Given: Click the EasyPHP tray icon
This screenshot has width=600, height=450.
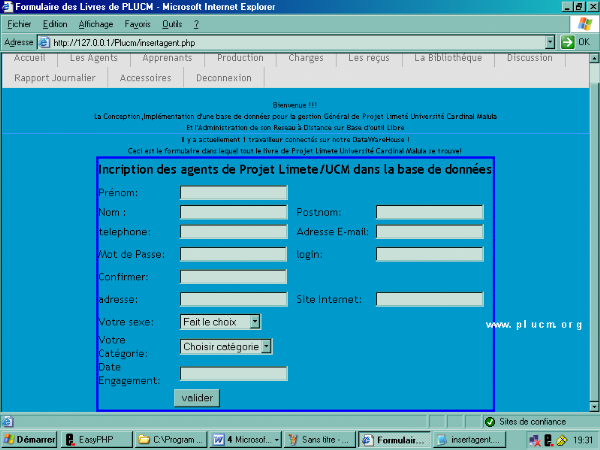Looking at the screenshot, I should [x=548, y=440].
